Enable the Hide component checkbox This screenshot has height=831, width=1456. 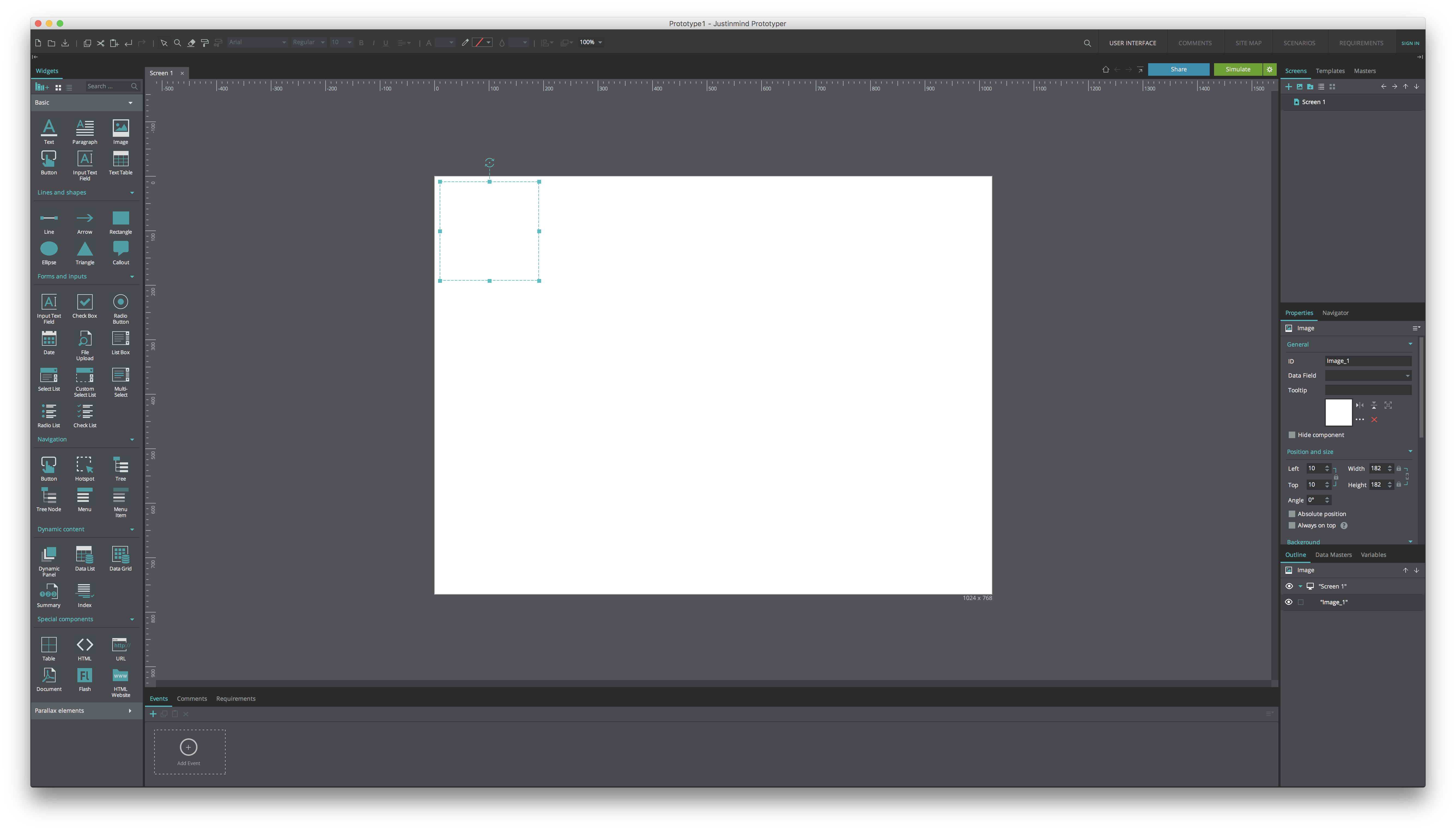[x=1292, y=435]
